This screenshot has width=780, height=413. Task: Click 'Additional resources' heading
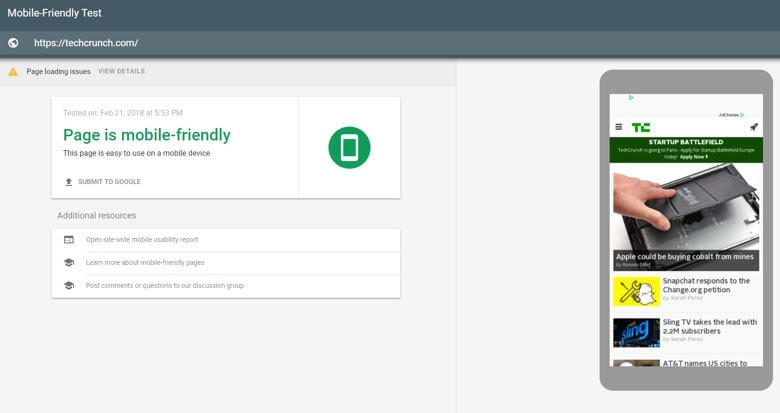tap(97, 215)
